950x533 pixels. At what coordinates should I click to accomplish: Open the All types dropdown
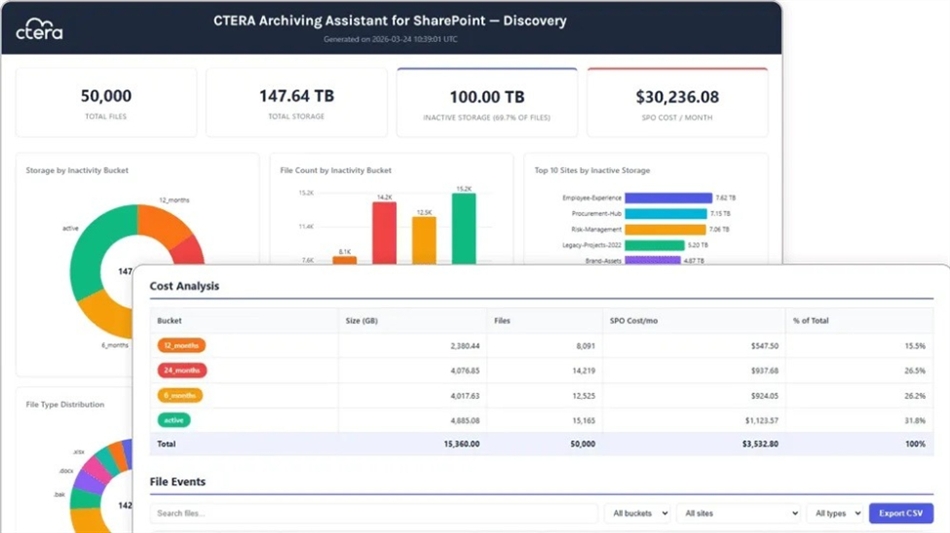coord(835,513)
